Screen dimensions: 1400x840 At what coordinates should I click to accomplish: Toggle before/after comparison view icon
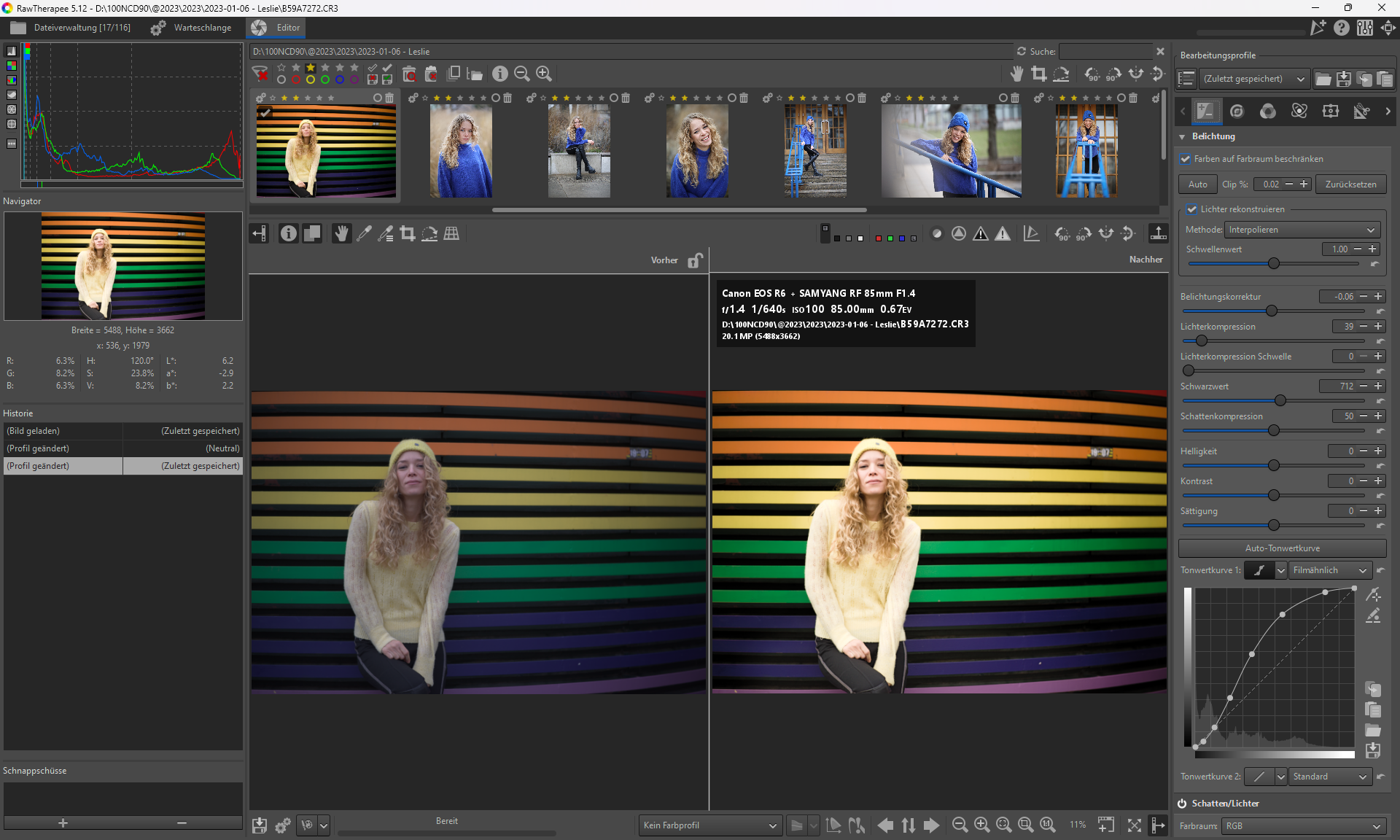(x=312, y=233)
